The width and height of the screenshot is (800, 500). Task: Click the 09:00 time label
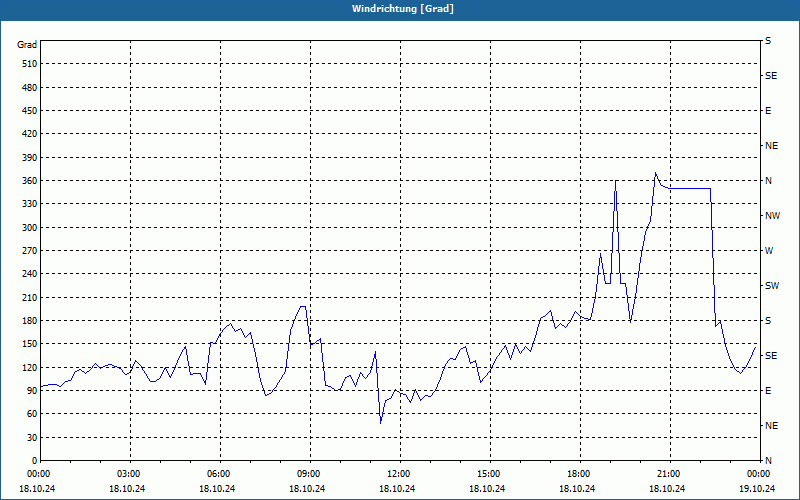(310, 473)
